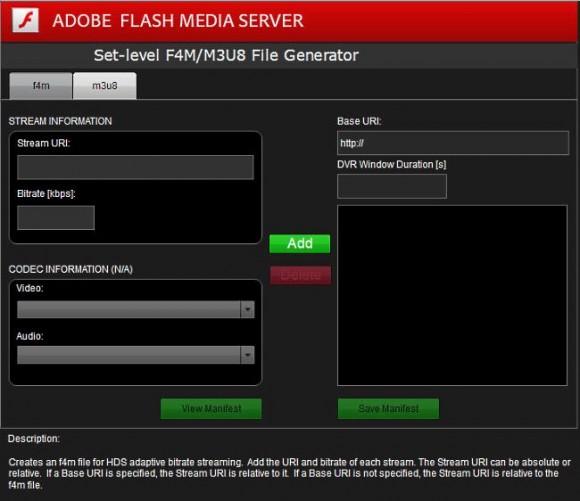Switch to the f4m tab
The width and height of the screenshot is (580, 501).
41,86
